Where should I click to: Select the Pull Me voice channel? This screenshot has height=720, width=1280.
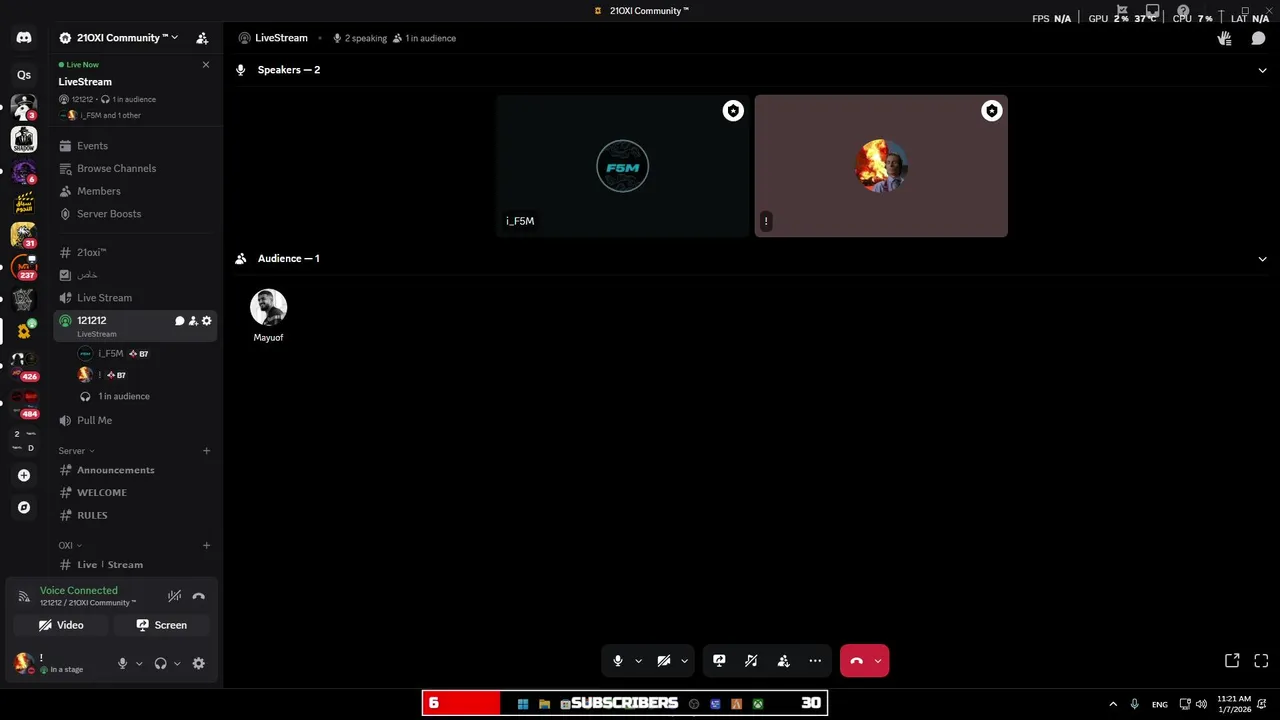click(x=135, y=421)
